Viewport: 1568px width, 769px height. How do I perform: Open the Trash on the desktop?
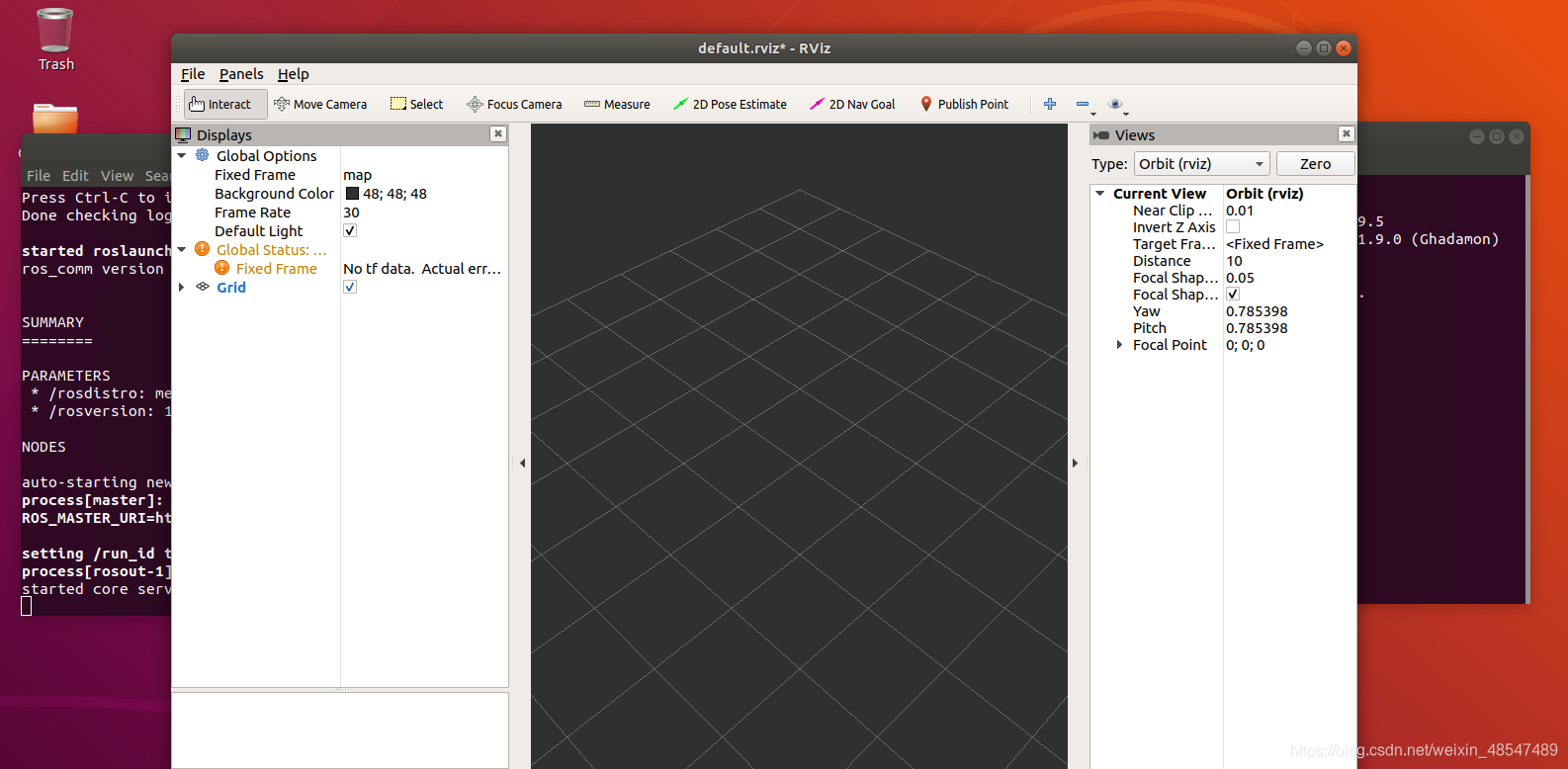pyautogui.click(x=55, y=40)
